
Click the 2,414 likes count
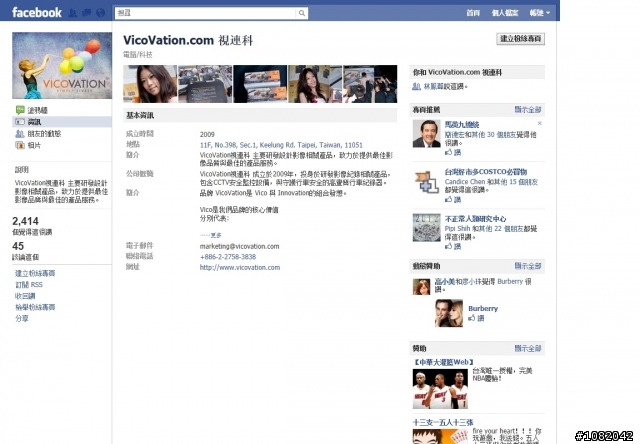point(25,221)
